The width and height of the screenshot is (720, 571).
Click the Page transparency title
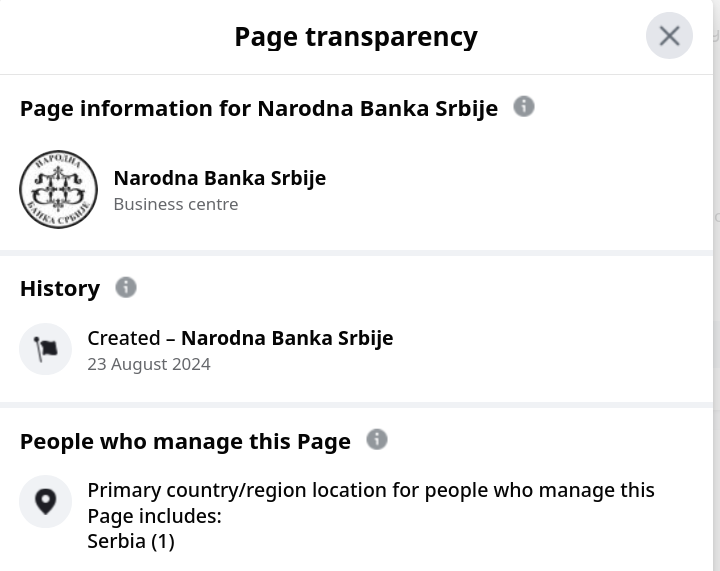356,37
